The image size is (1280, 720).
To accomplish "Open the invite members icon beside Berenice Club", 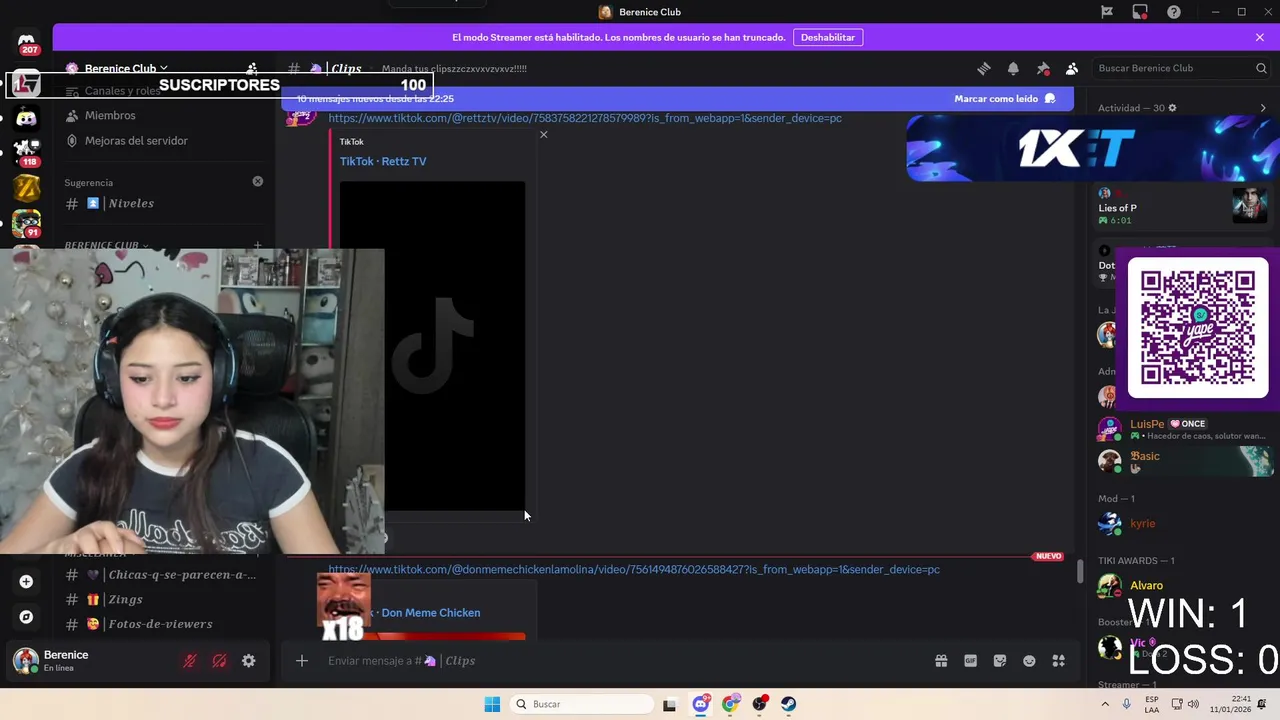I will pyautogui.click(x=252, y=68).
